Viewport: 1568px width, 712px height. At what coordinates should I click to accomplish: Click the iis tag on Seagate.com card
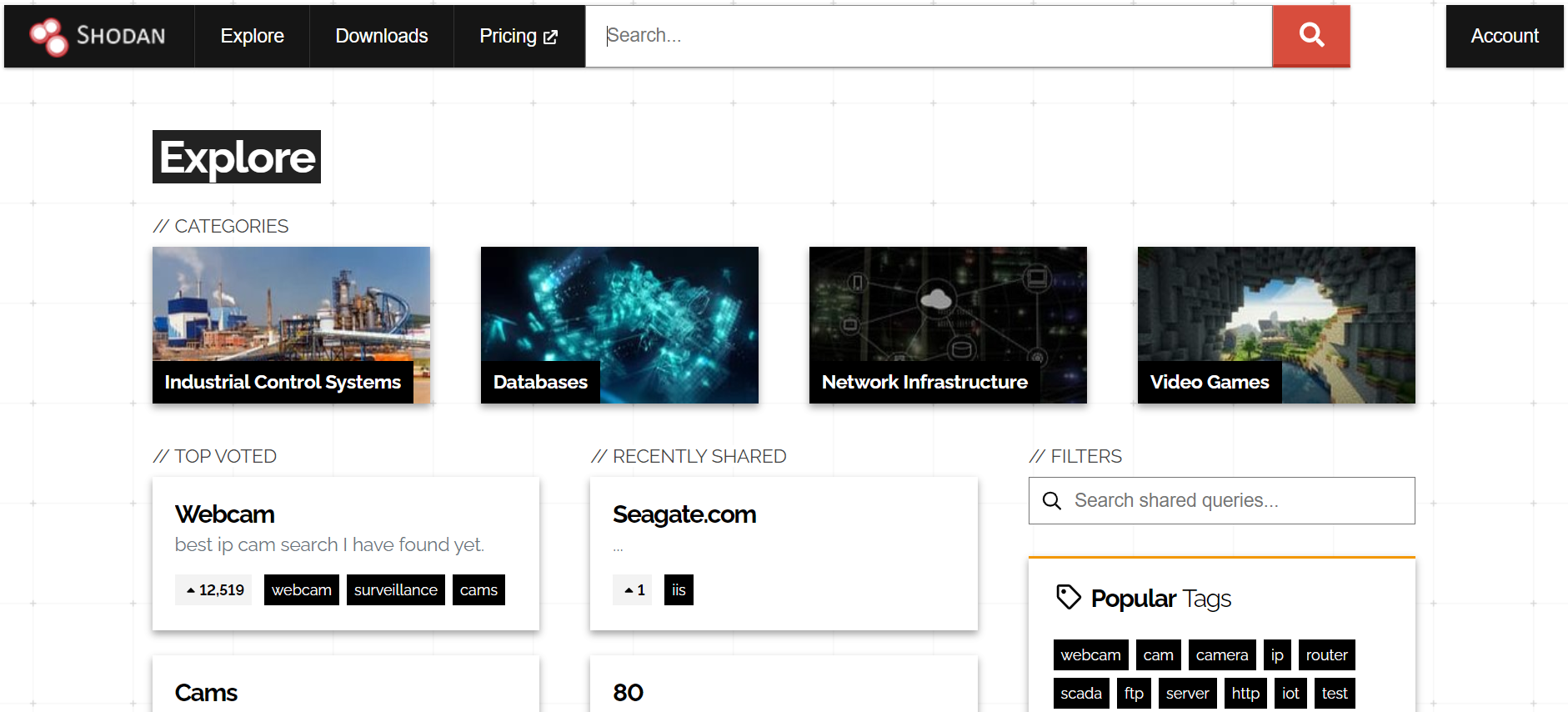pos(679,590)
